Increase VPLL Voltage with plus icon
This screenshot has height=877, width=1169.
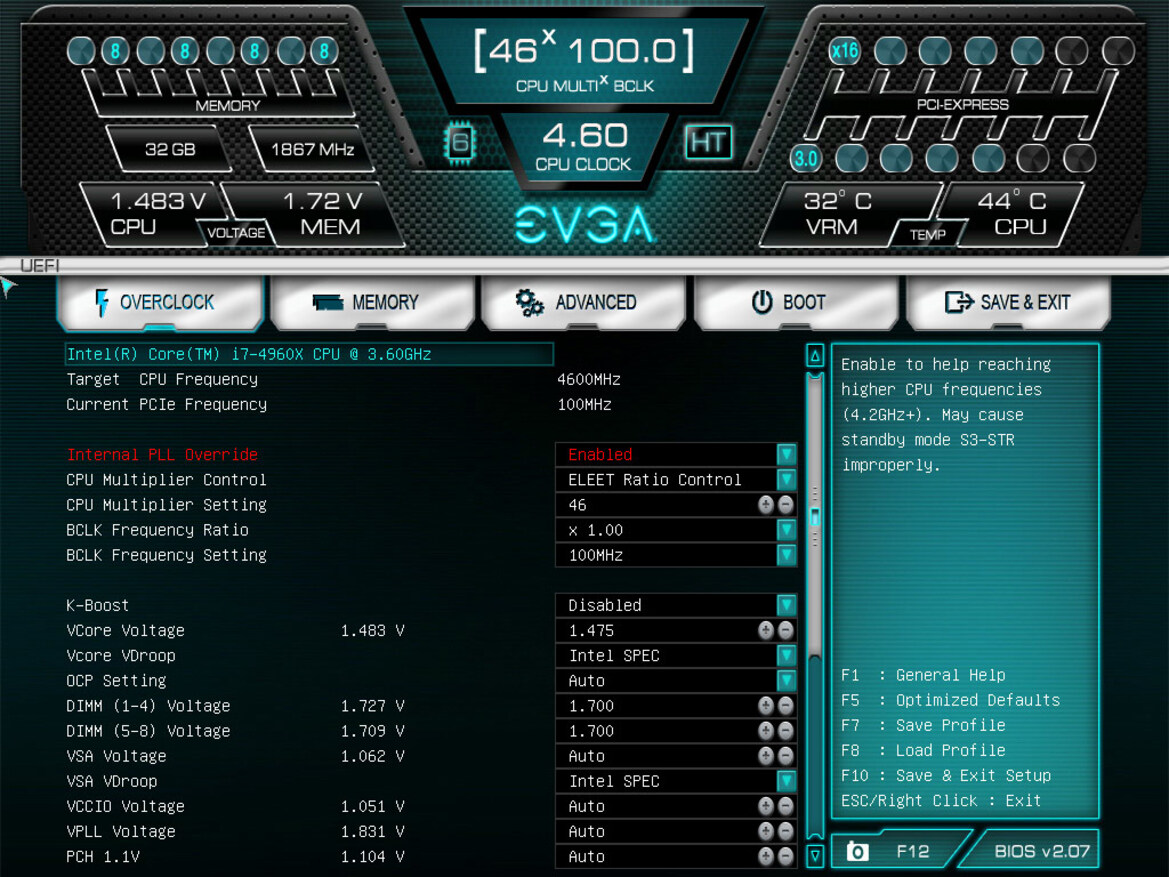coord(766,831)
